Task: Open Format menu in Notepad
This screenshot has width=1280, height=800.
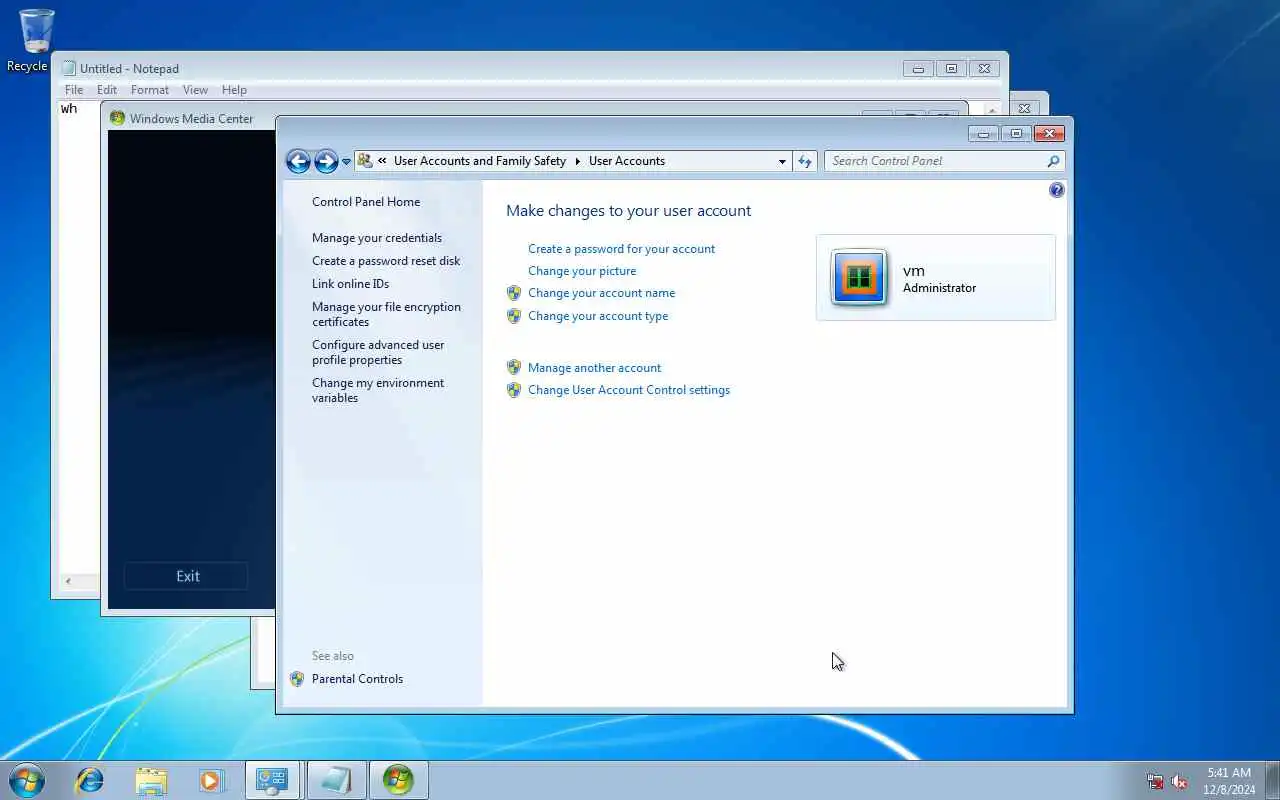Action: coord(150,90)
